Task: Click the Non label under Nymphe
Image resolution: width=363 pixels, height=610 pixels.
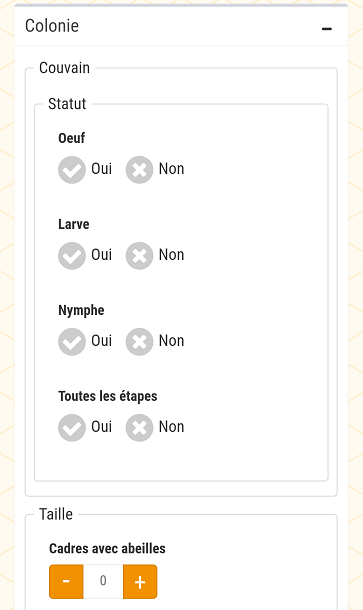Action: [171, 341]
